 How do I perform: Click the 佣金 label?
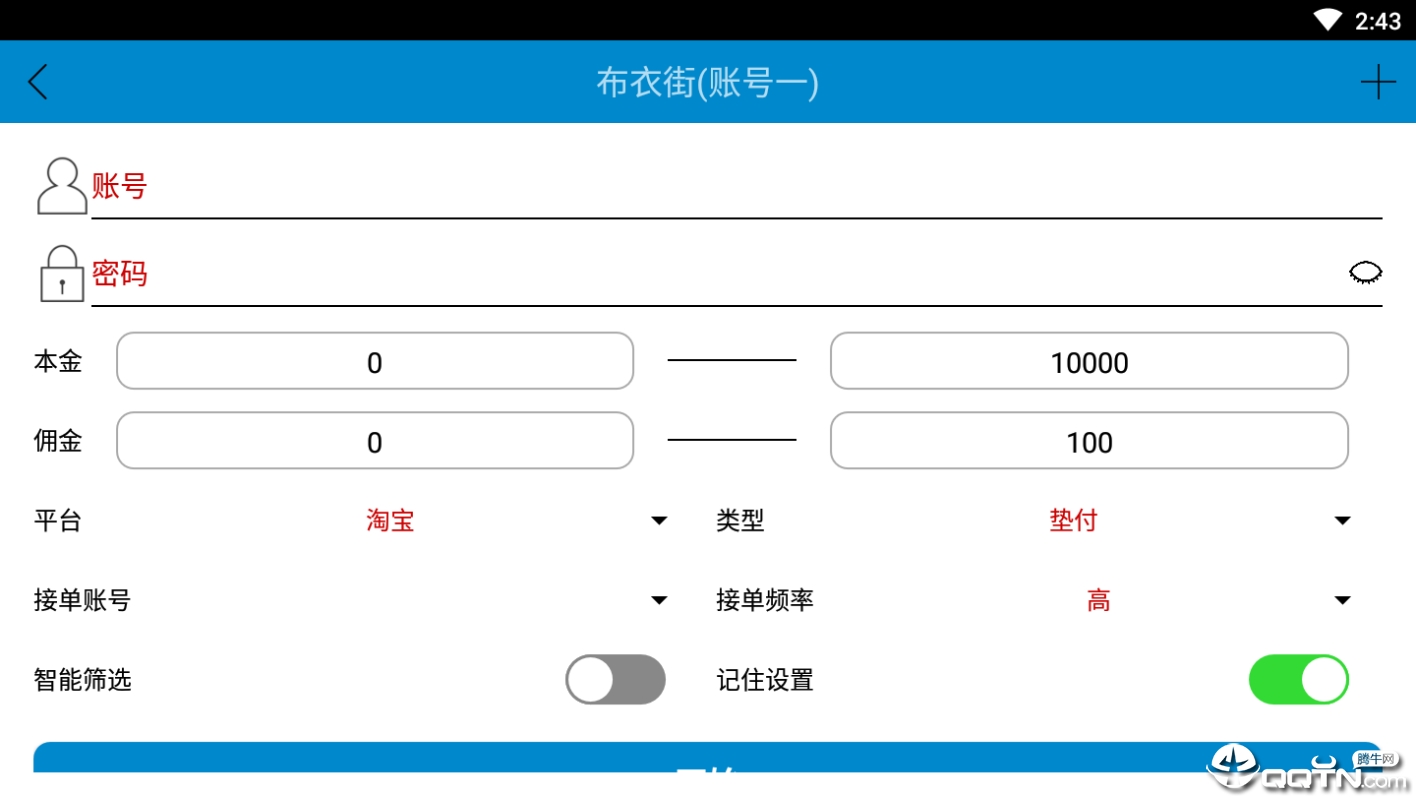coord(58,441)
